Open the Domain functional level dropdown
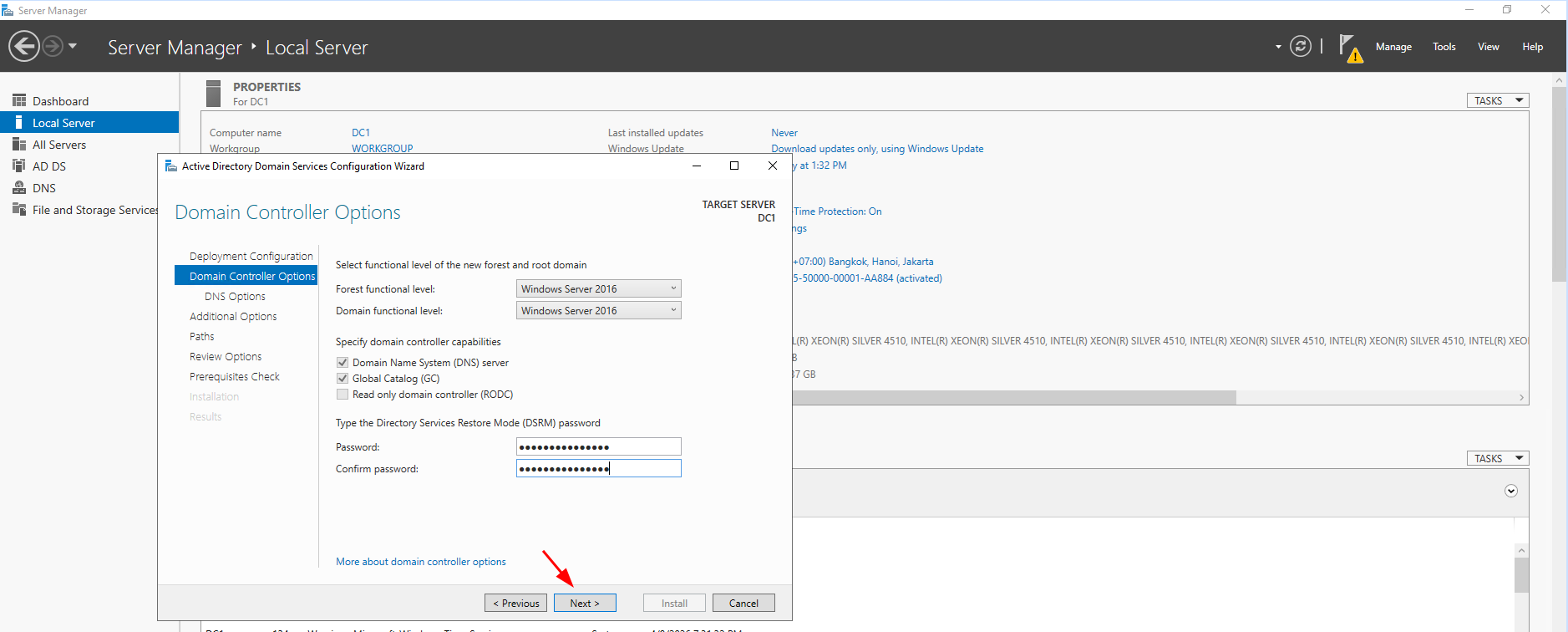This screenshot has height=632, width=1568. tap(598, 310)
